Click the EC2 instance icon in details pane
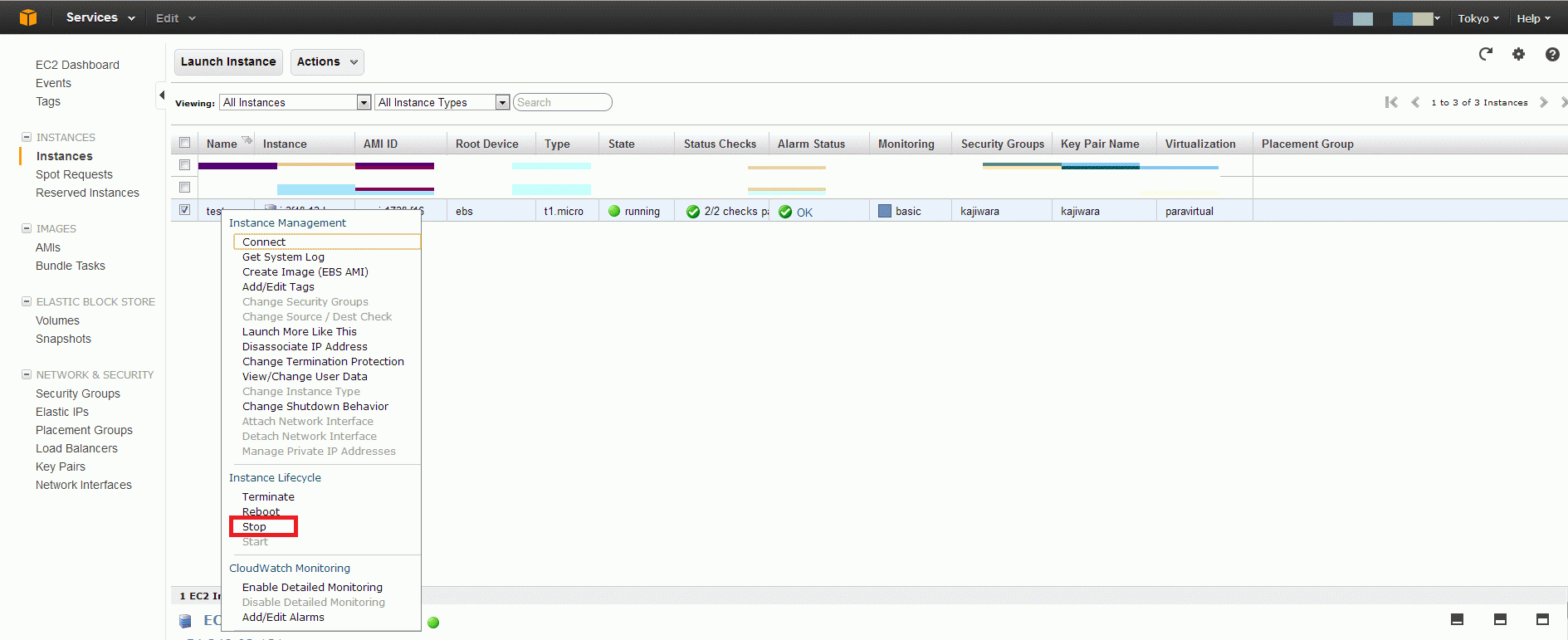1568x640 pixels. (185, 621)
